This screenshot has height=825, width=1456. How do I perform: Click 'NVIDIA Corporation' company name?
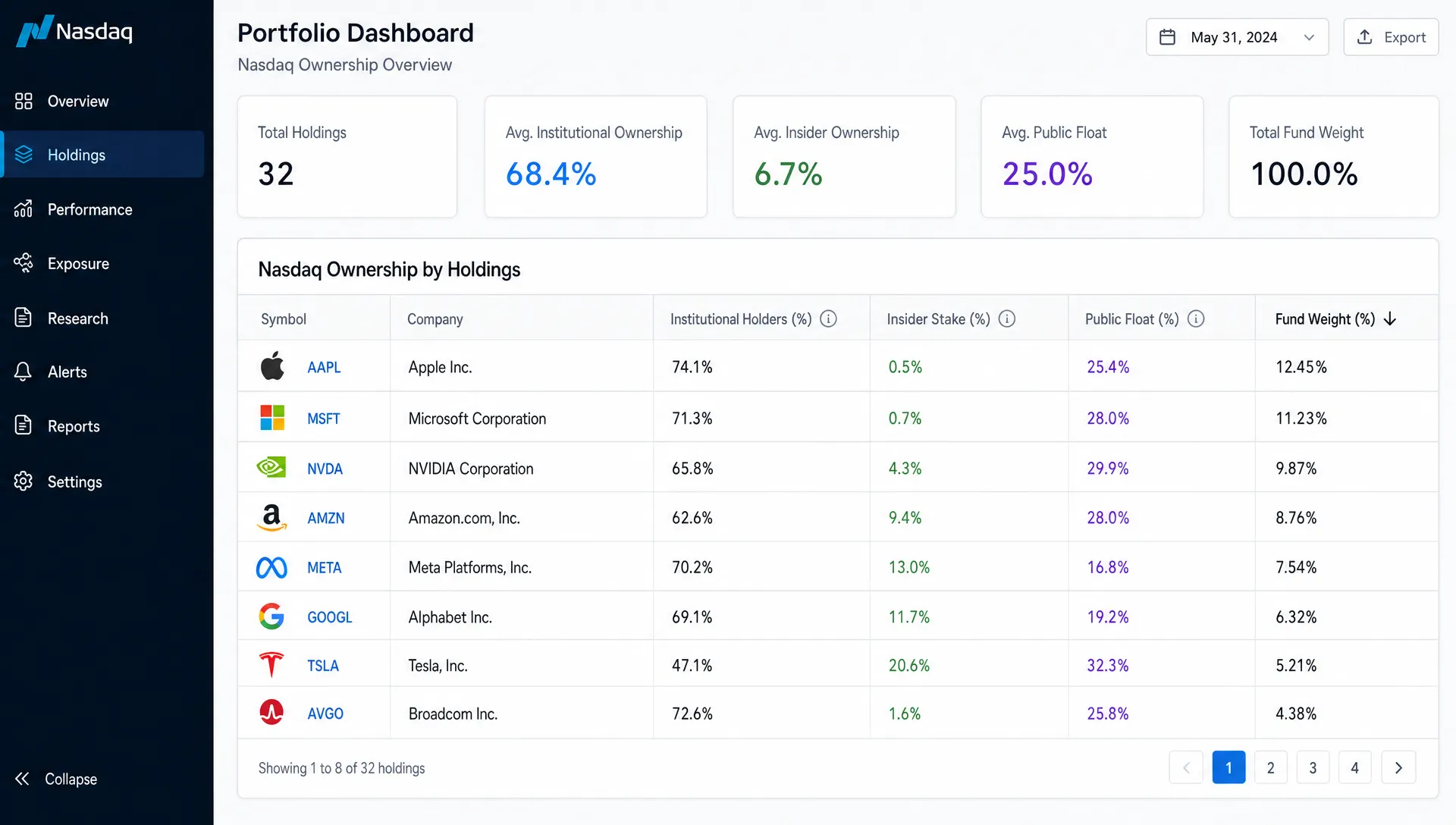point(471,469)
